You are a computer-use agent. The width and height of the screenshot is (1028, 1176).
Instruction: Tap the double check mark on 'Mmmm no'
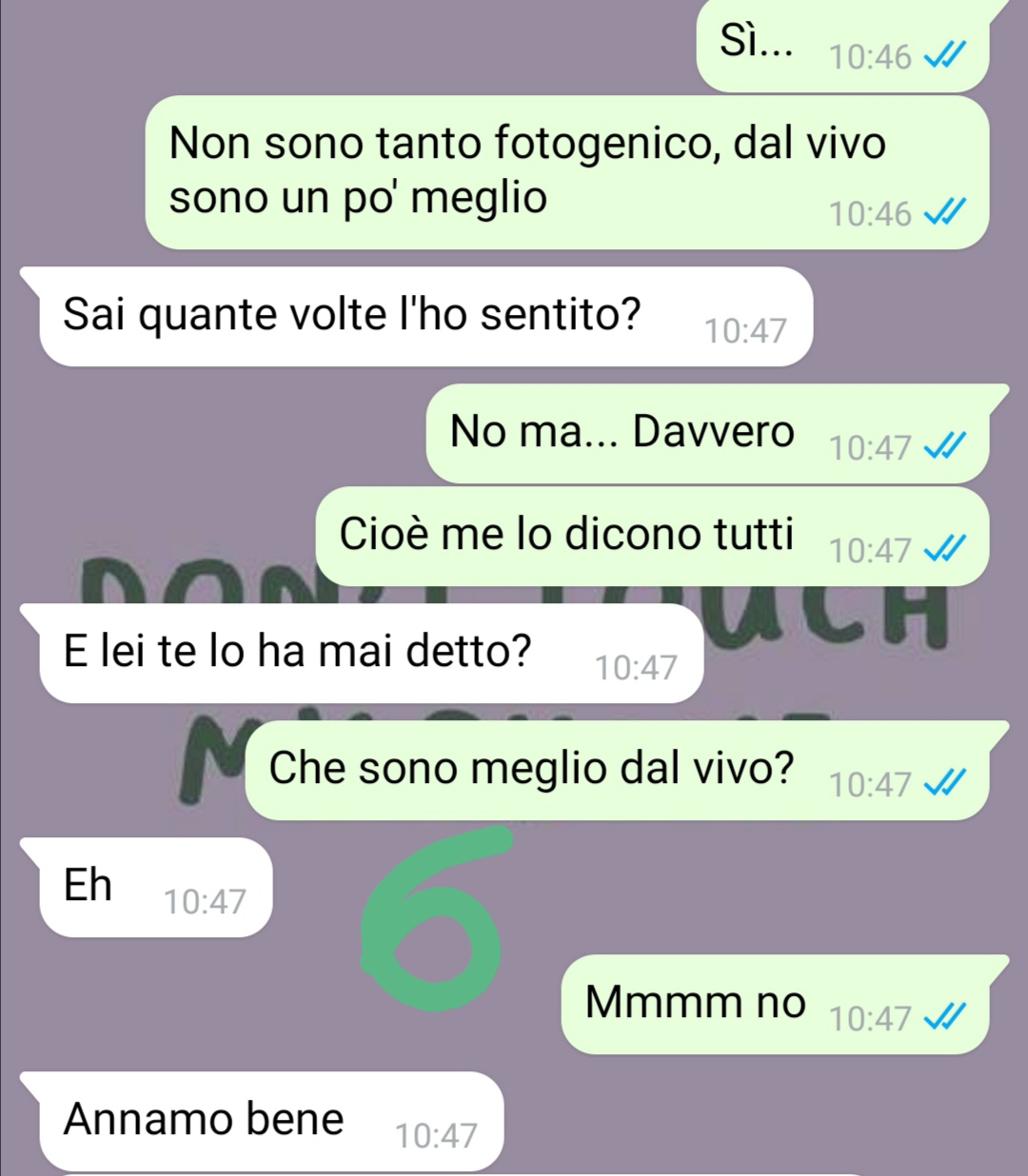pos(945,1019)
